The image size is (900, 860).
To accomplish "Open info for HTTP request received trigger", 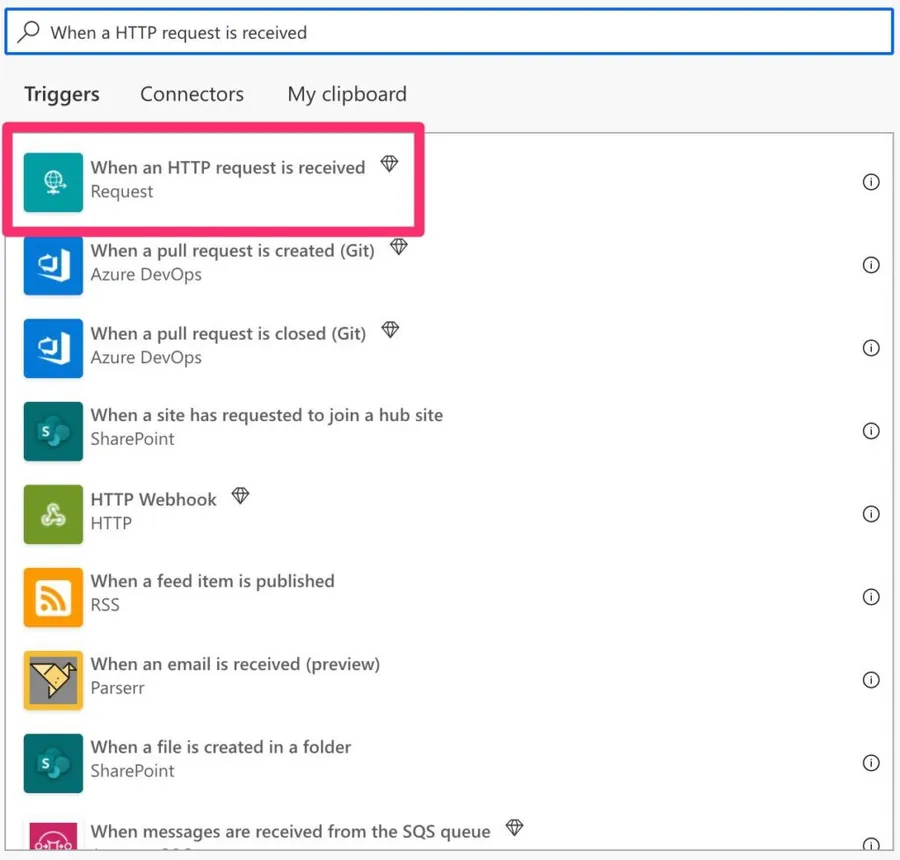I will 871,182.
